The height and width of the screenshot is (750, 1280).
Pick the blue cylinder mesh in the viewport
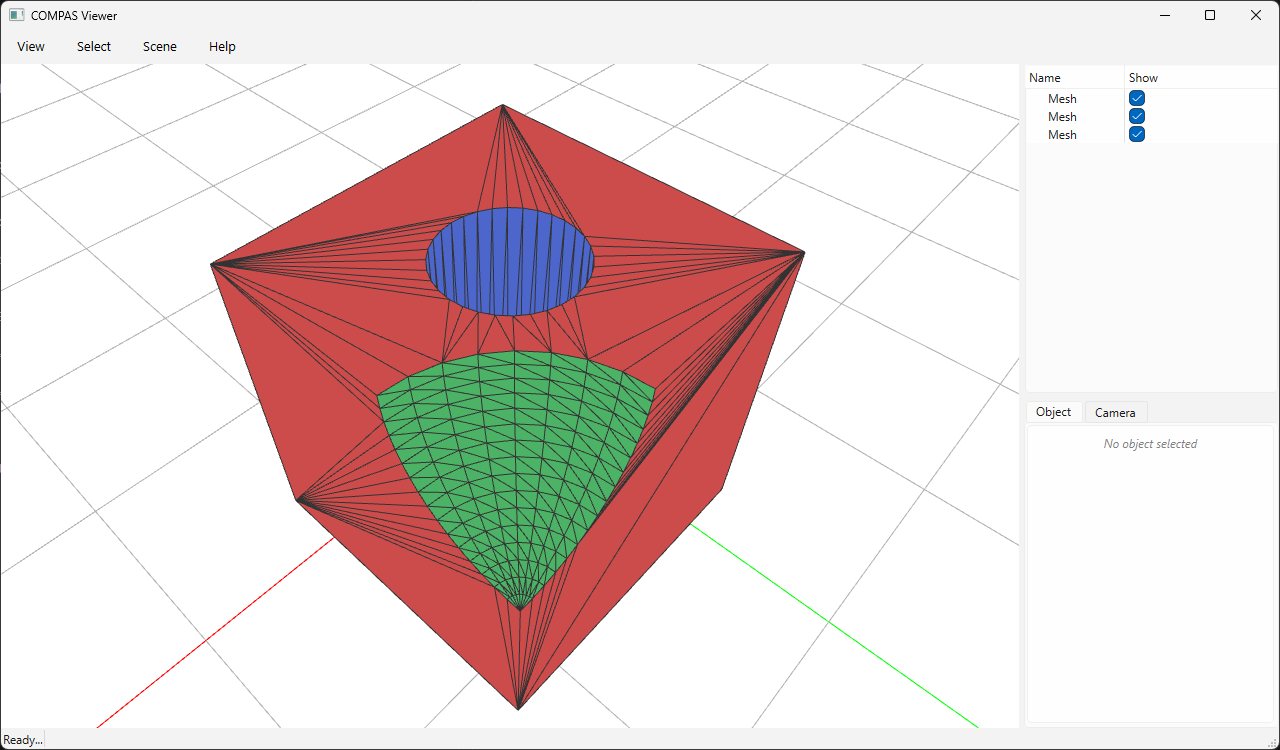[x=510, y=261]
